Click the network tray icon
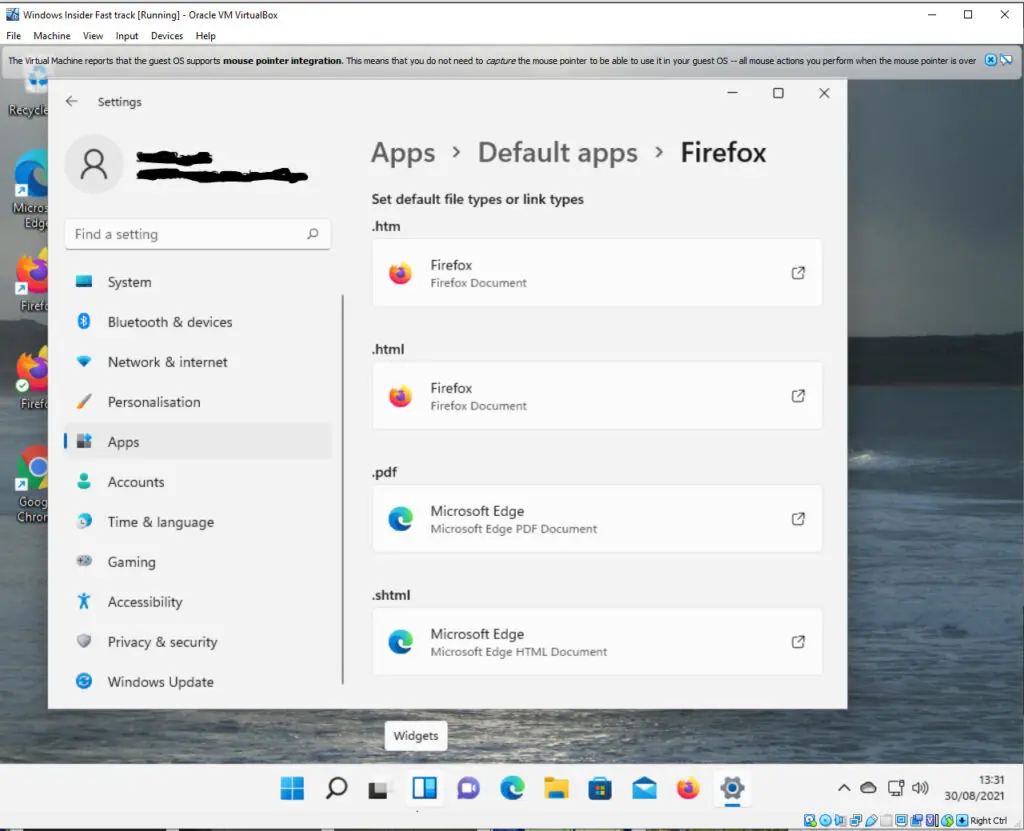 895,788
